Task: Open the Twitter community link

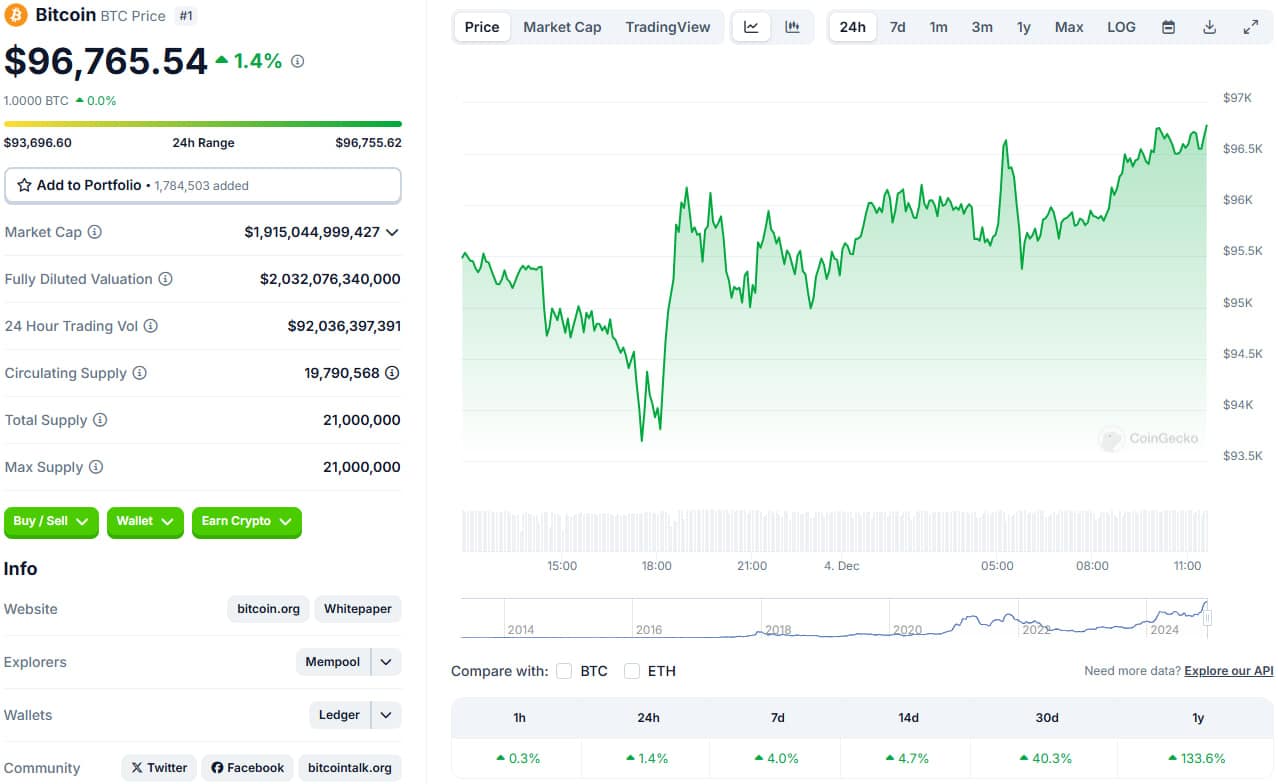Action: 159,768
